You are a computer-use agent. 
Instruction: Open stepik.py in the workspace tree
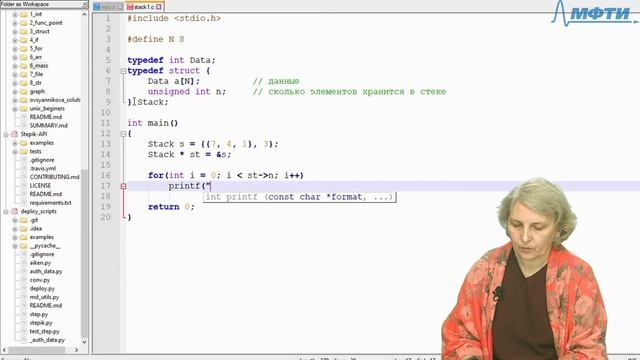coord(41,323)
